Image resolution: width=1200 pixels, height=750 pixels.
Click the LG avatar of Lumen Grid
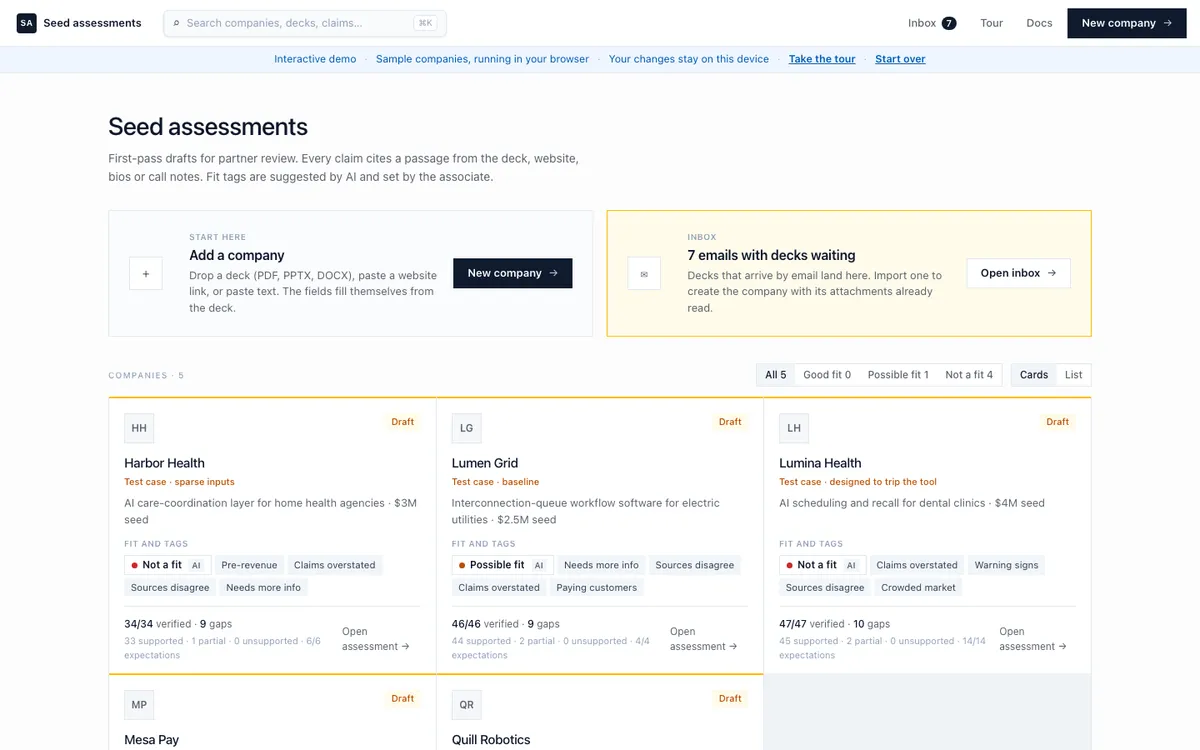(466, 428)
